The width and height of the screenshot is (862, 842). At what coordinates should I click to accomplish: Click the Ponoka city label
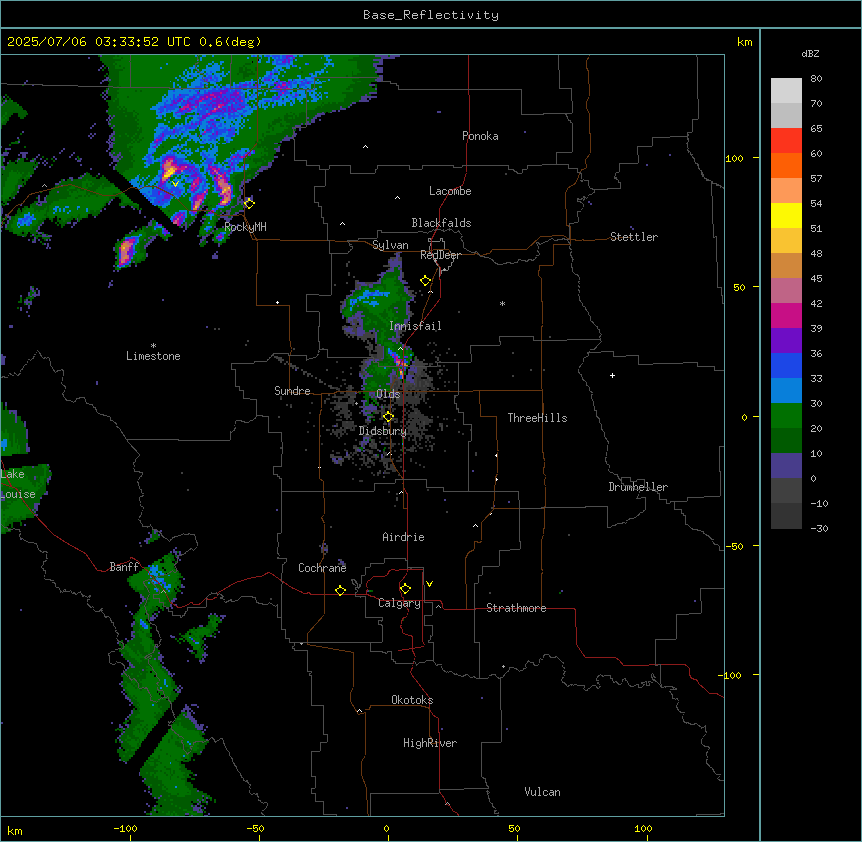(480, 136)
